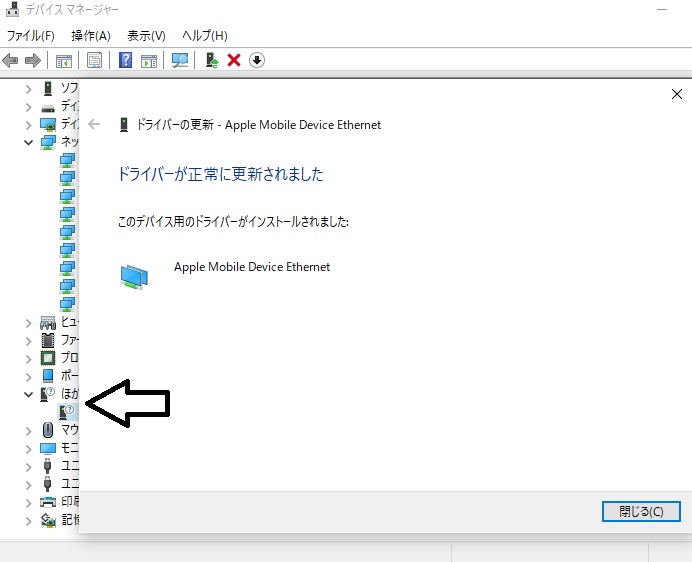Screen dimensions: 692x562
Task: Expand the マウ mouse node
Action: pos(29,431)
